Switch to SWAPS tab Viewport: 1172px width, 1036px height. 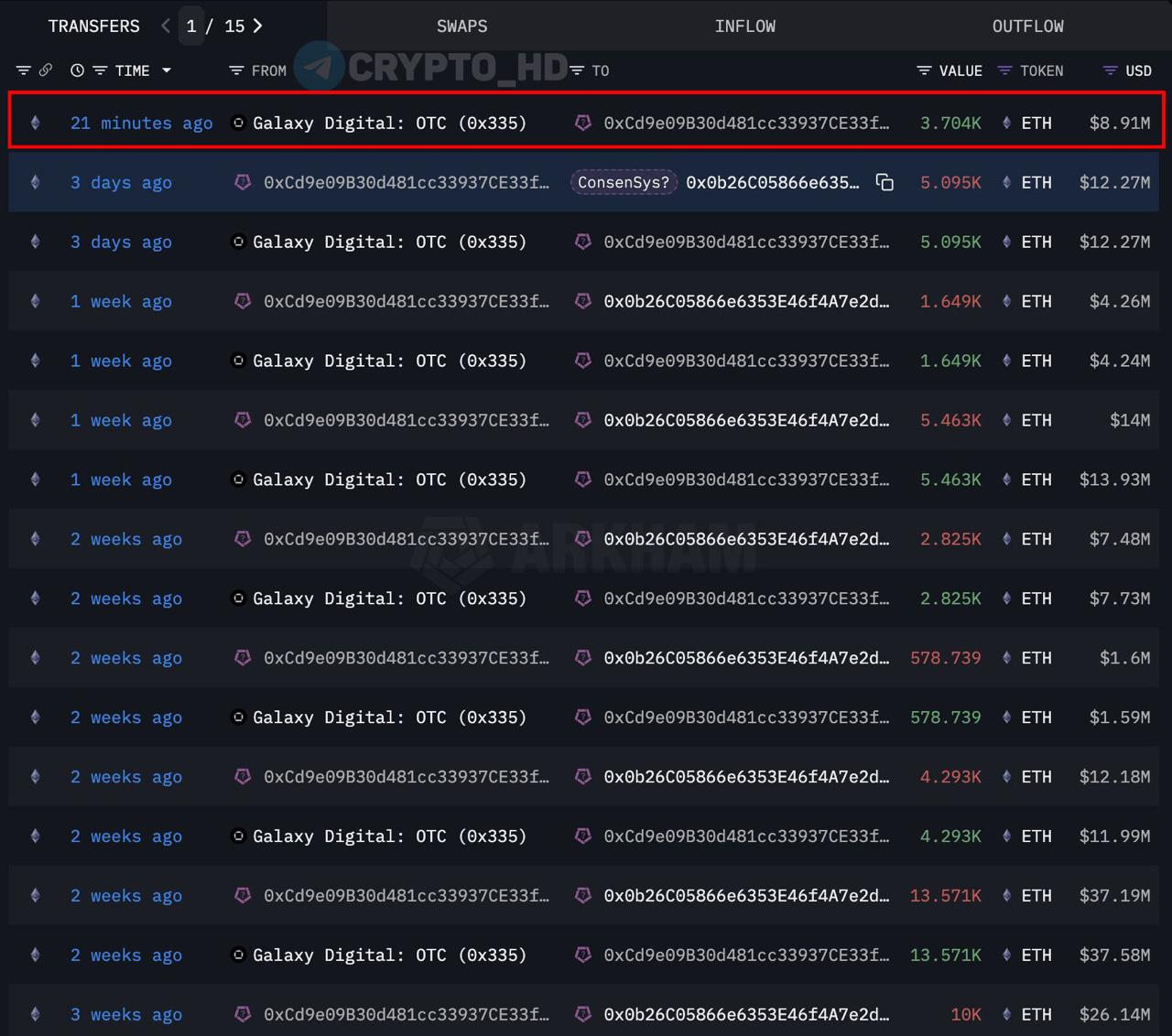coord(461,26)
